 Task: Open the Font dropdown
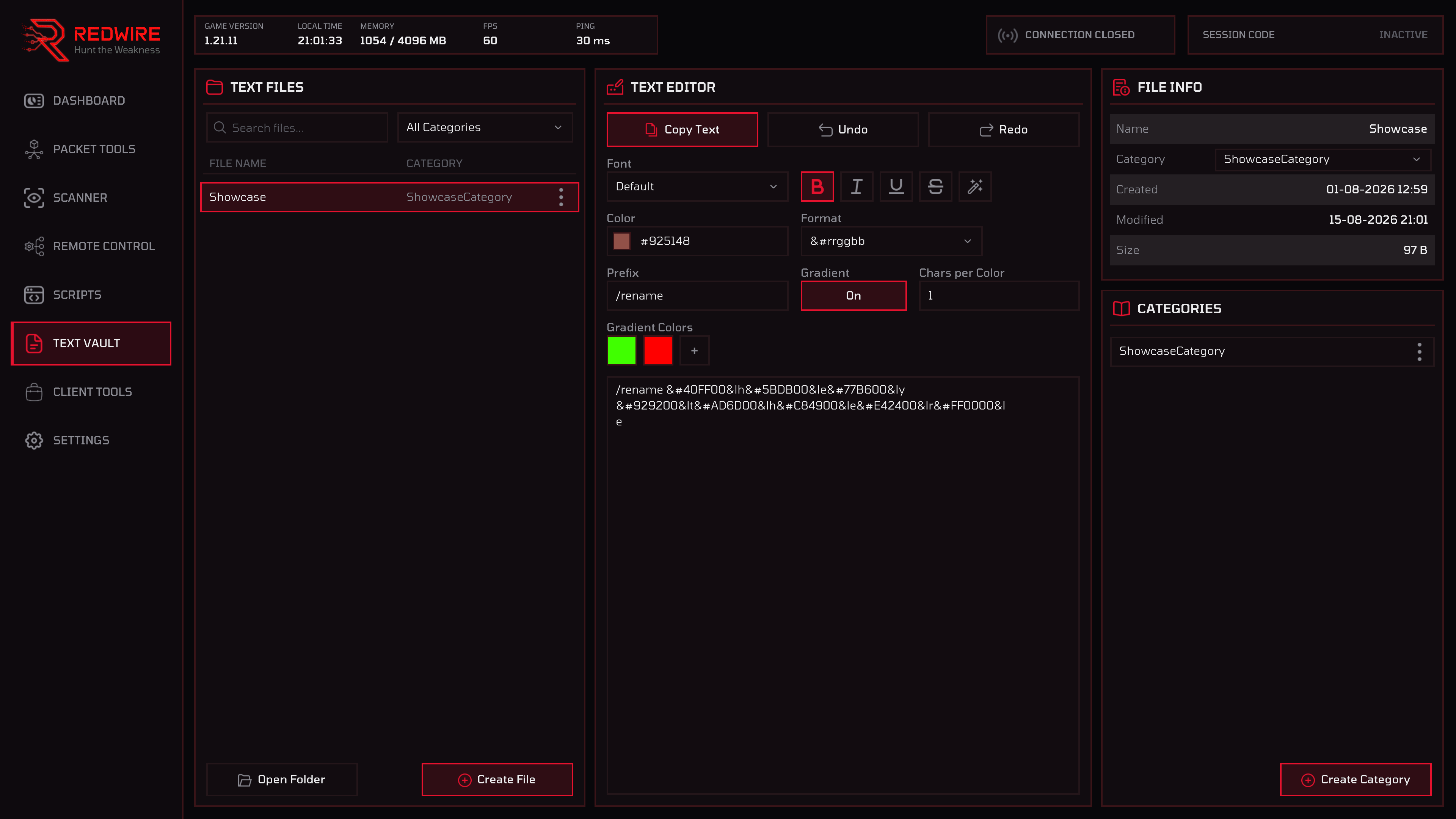click(x=697, y=187)
